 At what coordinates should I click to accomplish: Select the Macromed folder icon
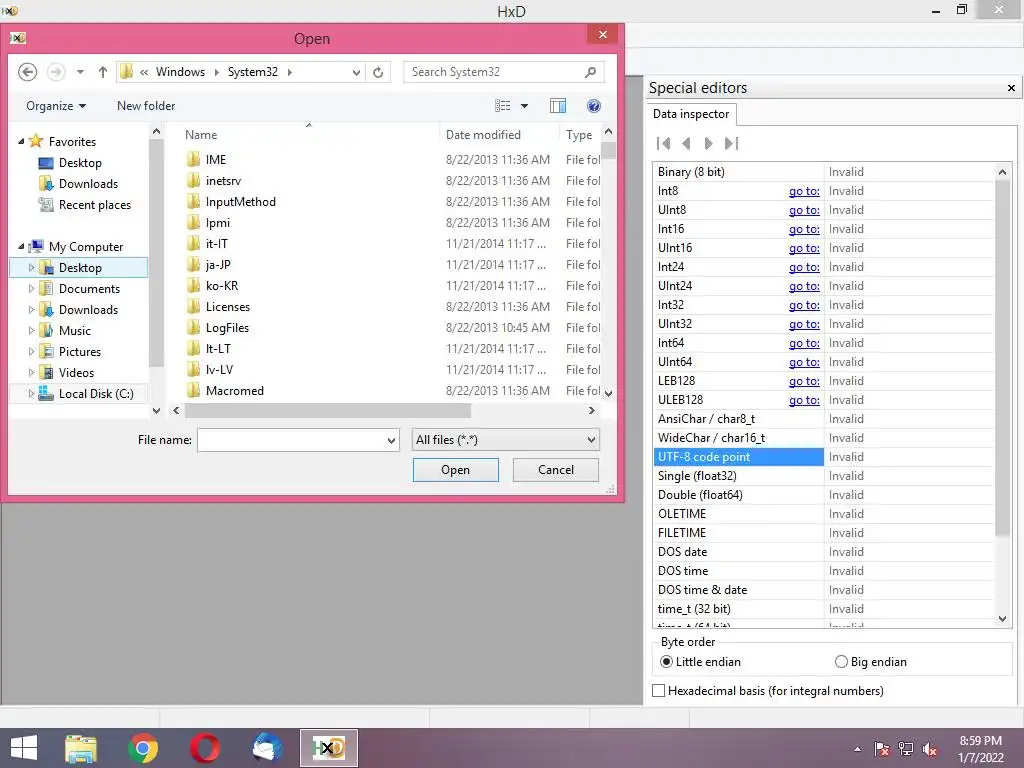193,391
